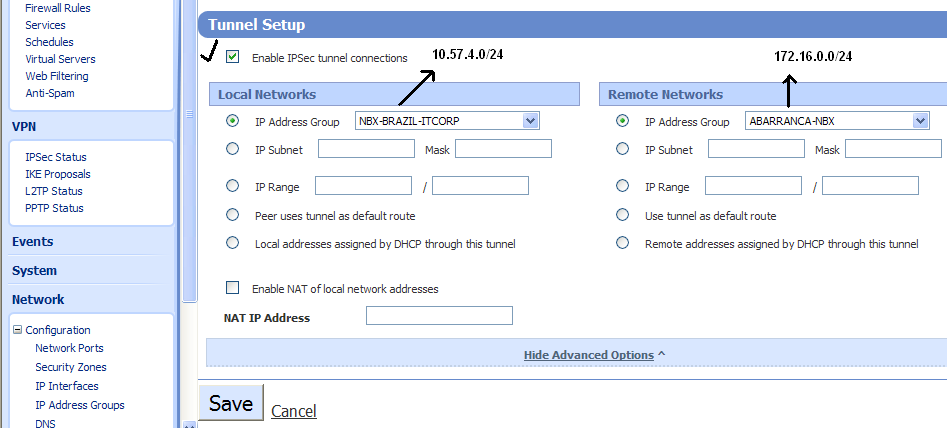
Task: Click the NAT IP Address field
Action: [x=439, y=316]
